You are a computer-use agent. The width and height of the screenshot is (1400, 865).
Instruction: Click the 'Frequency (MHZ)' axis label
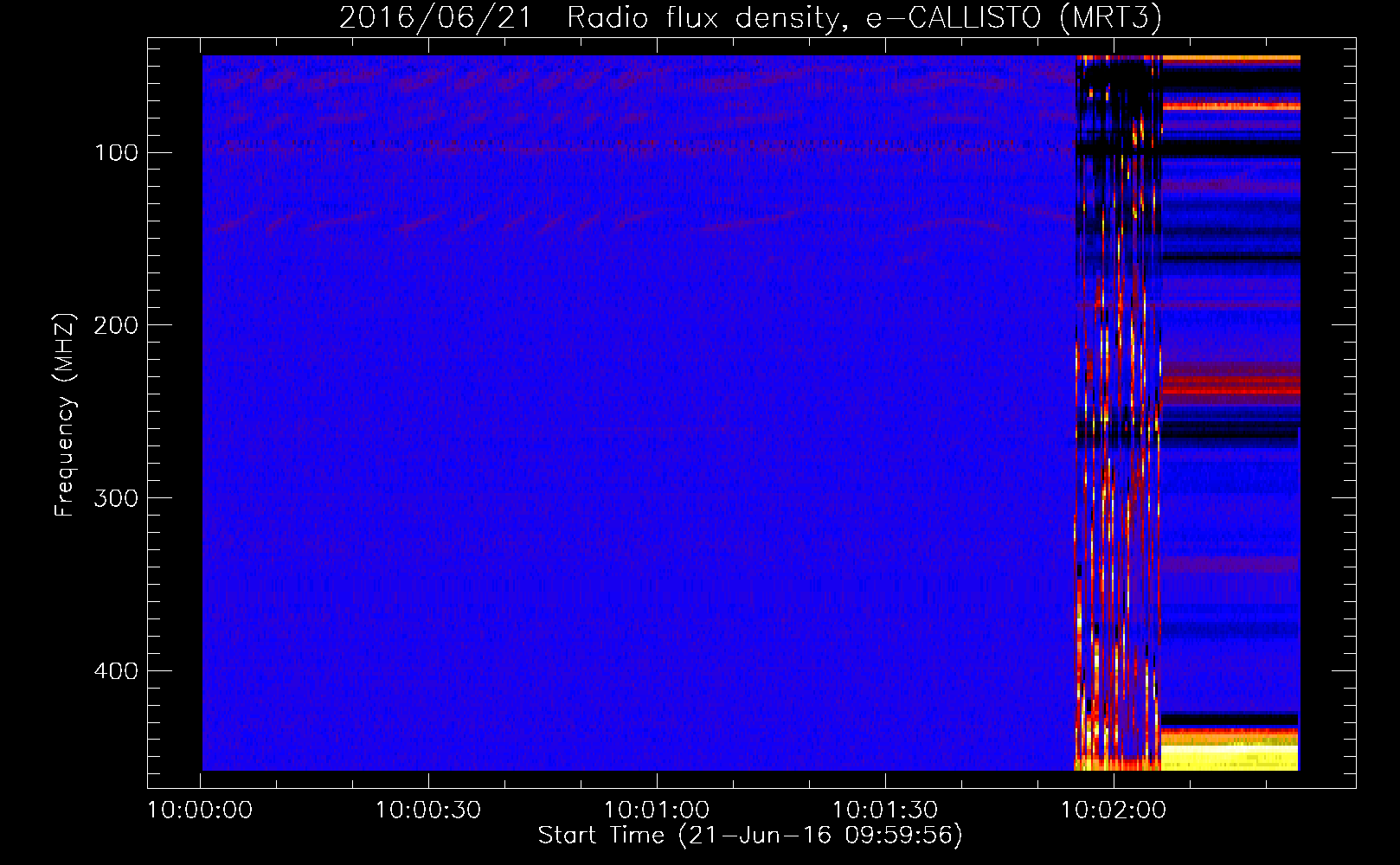click(x=65, y=415)
